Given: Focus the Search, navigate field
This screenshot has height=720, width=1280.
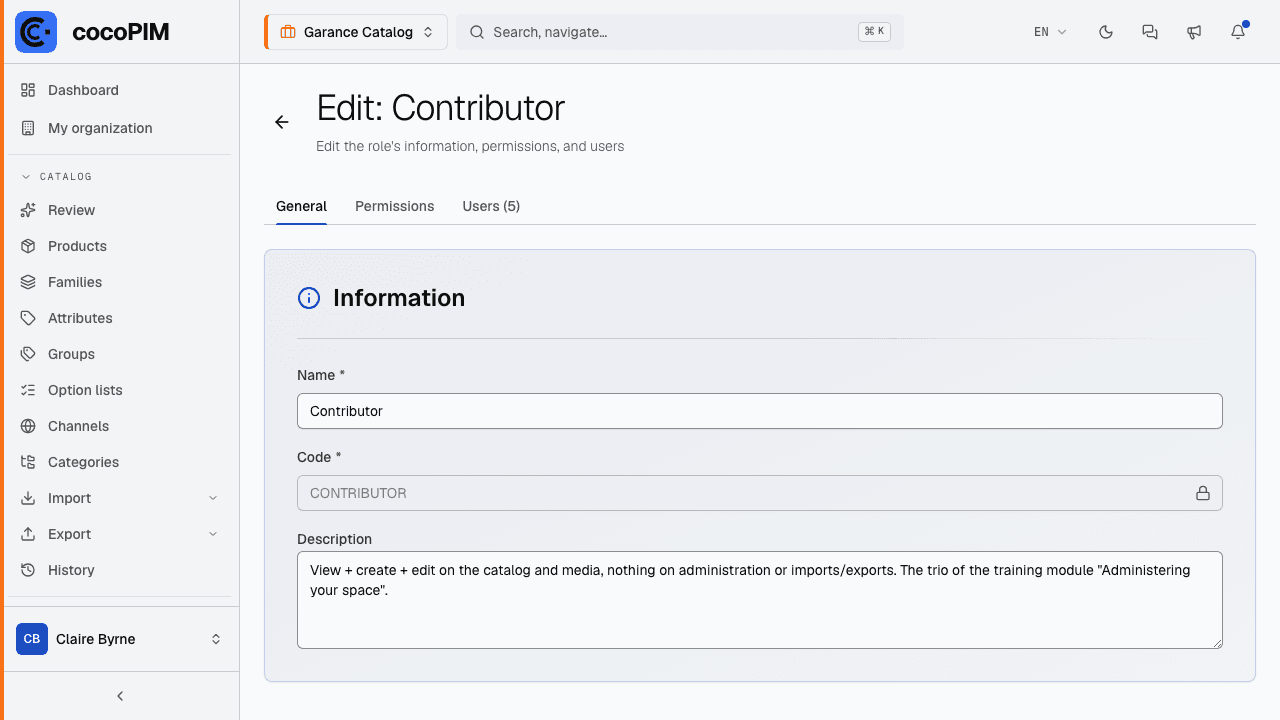Looking at the screenshot, I should 680,32.
